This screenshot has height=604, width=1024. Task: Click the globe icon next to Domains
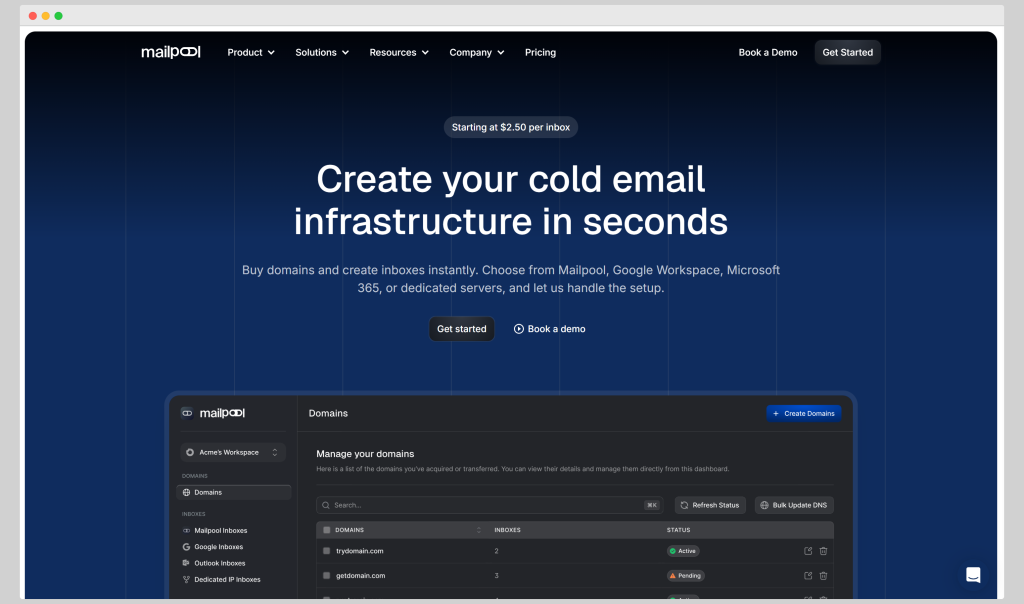pos(186,492)
